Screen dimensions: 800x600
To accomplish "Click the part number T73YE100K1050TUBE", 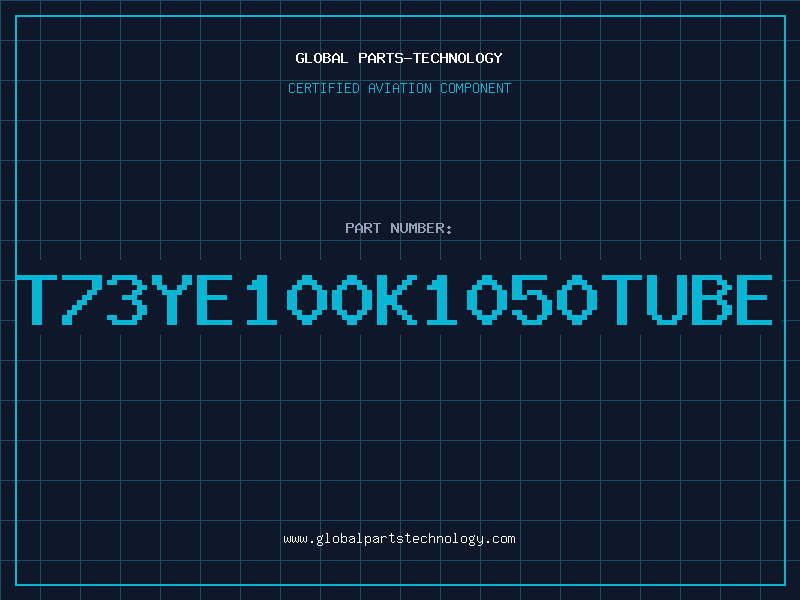I will (x=394, y=299).
